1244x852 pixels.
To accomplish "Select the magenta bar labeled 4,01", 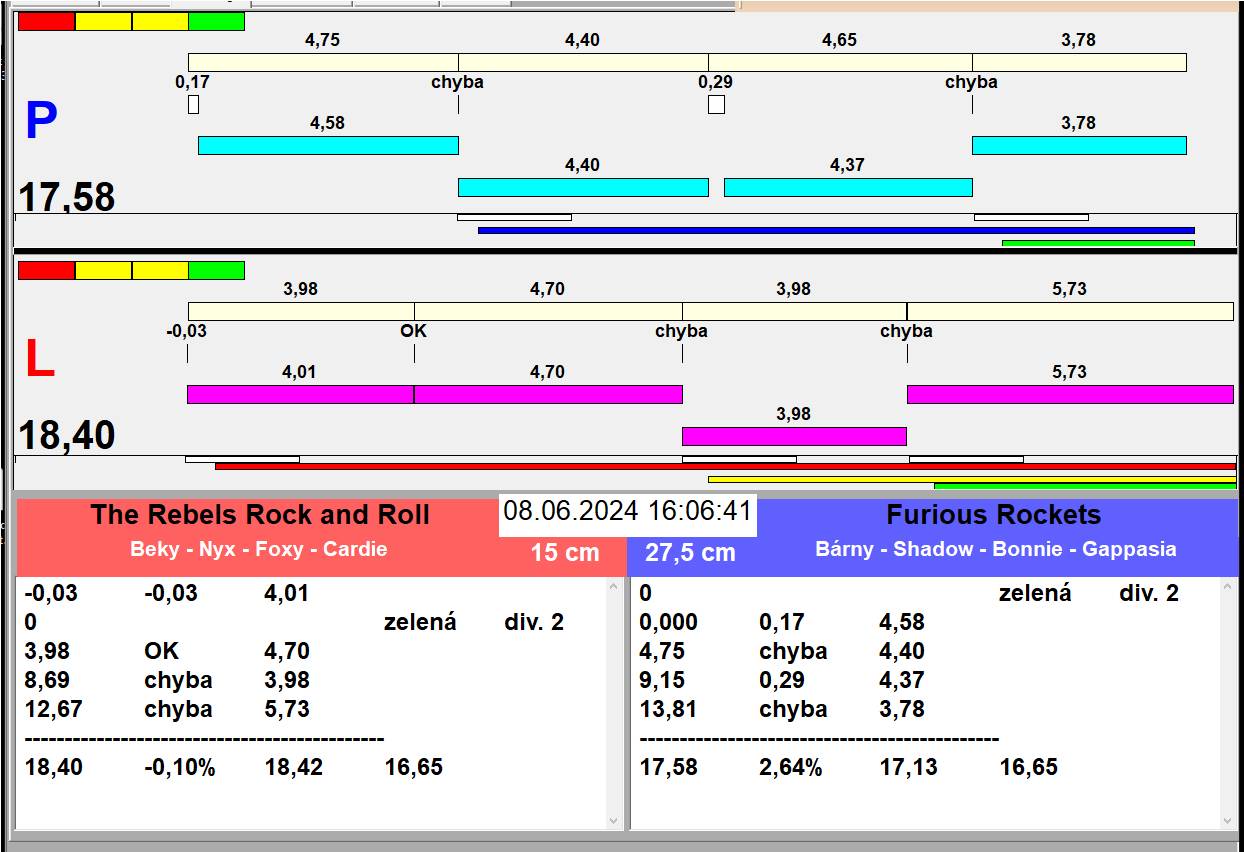I will click(x=300, y=394).
